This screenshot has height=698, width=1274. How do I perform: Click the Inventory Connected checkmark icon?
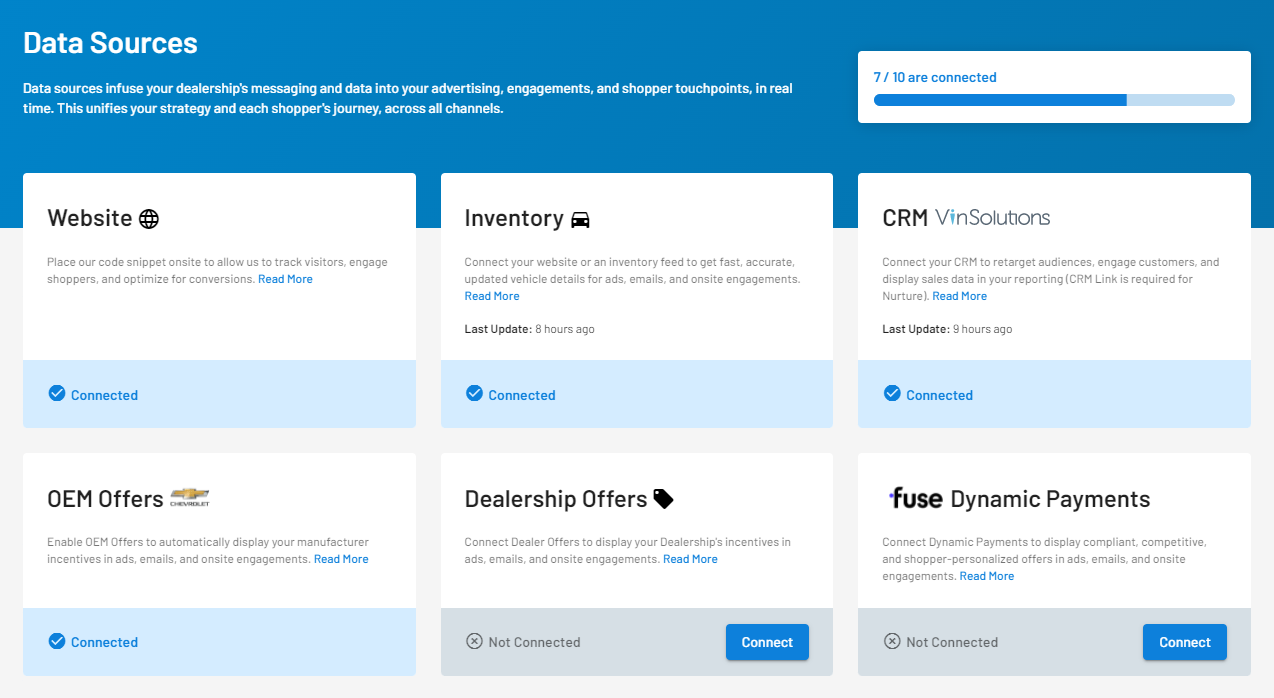point(474,393)
